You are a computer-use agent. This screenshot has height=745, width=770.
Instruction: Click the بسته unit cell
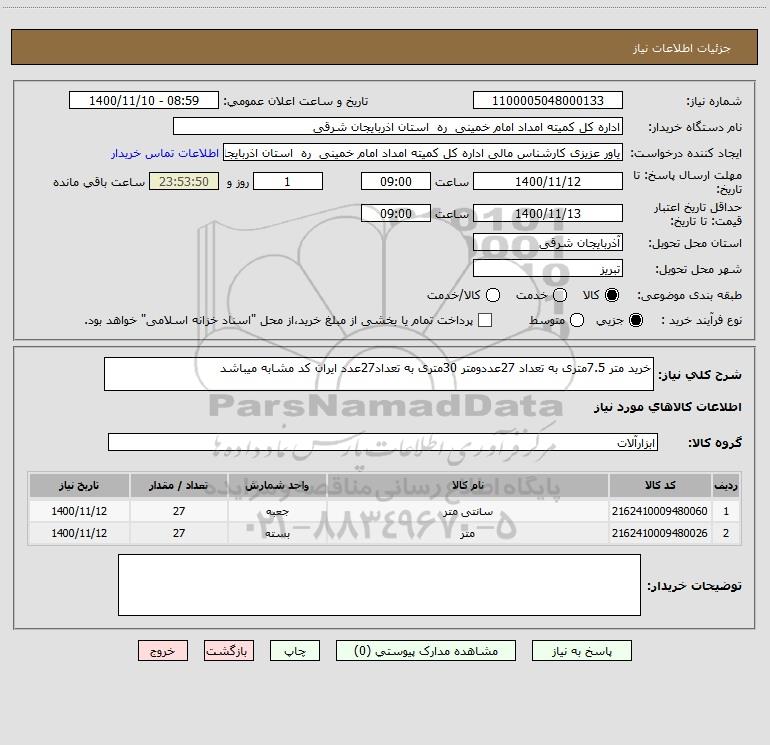point(277,533)
